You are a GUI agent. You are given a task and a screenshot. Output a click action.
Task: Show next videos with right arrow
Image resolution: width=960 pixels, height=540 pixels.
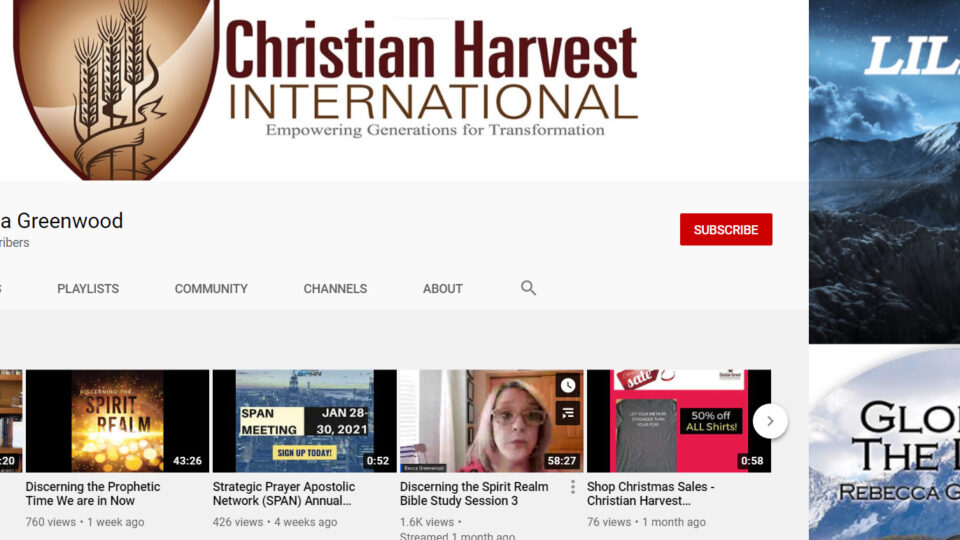769,421
